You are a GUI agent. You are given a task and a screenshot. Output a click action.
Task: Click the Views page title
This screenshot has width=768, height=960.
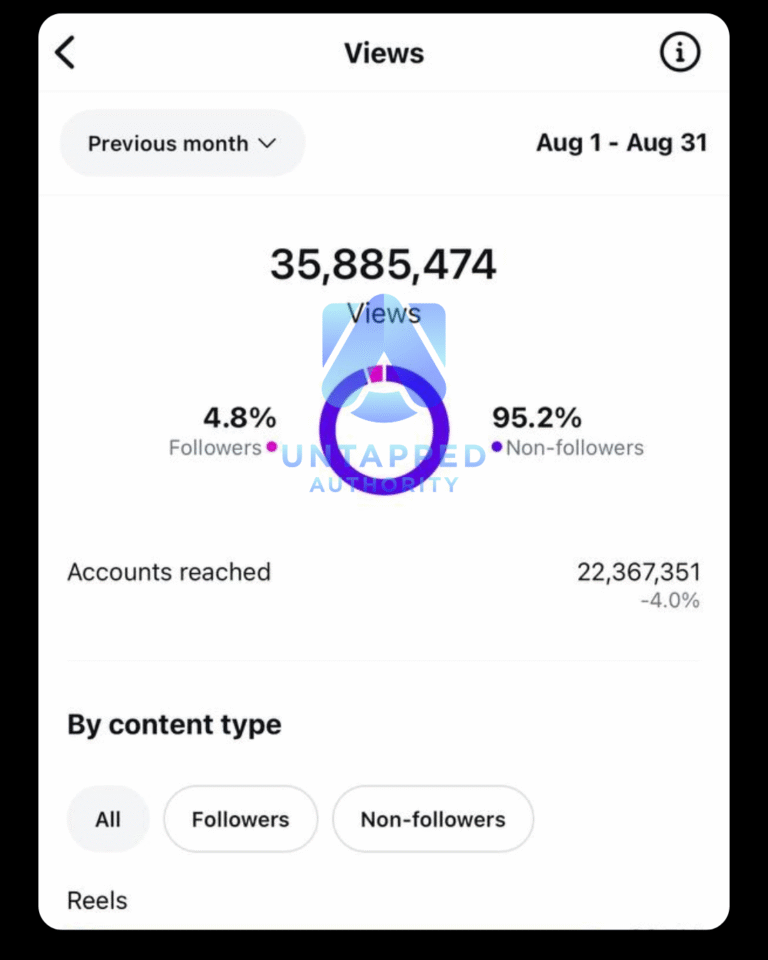384,53
